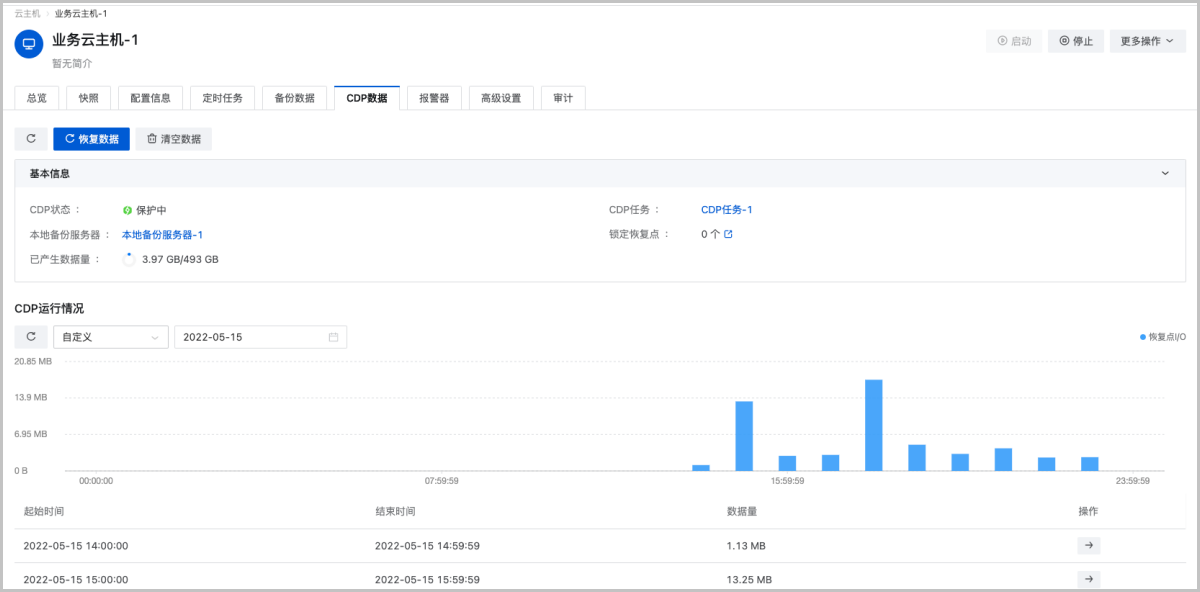
Task: Switch to the 备份数据 tab
Action: pos(294,97)
